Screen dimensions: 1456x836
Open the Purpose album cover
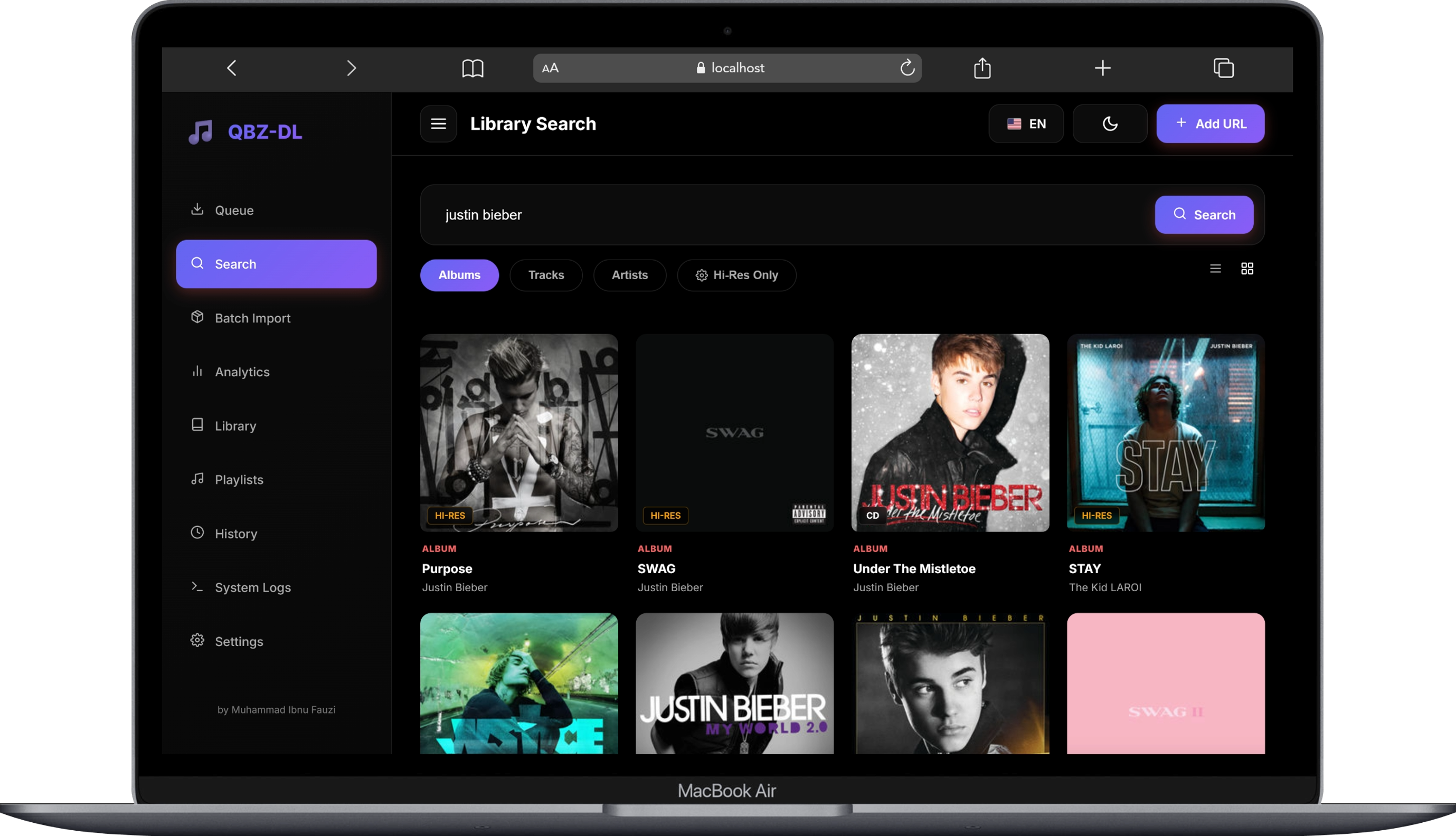(x=519, y=433)
